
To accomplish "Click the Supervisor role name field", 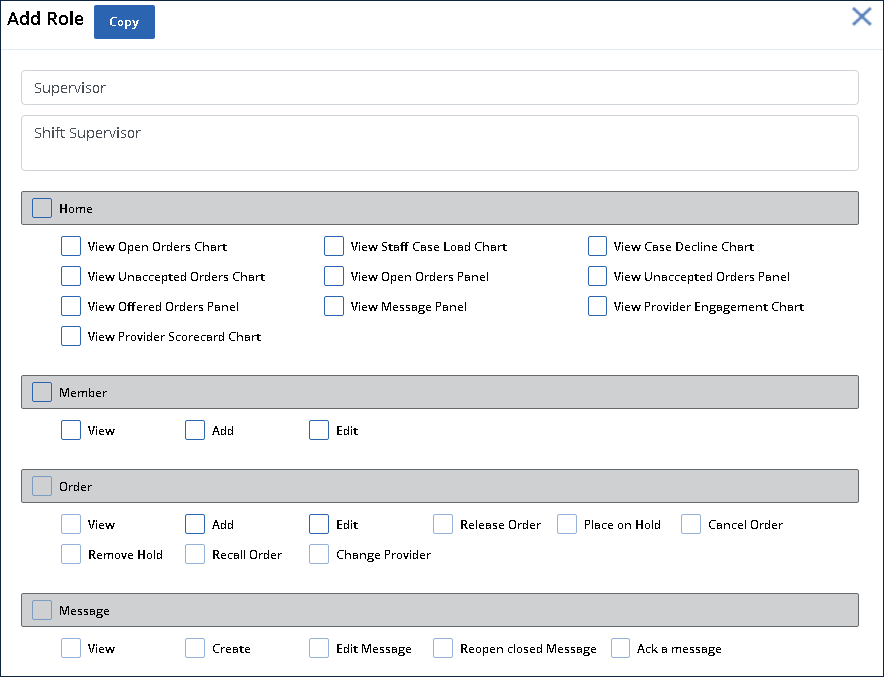I will click(440, 87).
